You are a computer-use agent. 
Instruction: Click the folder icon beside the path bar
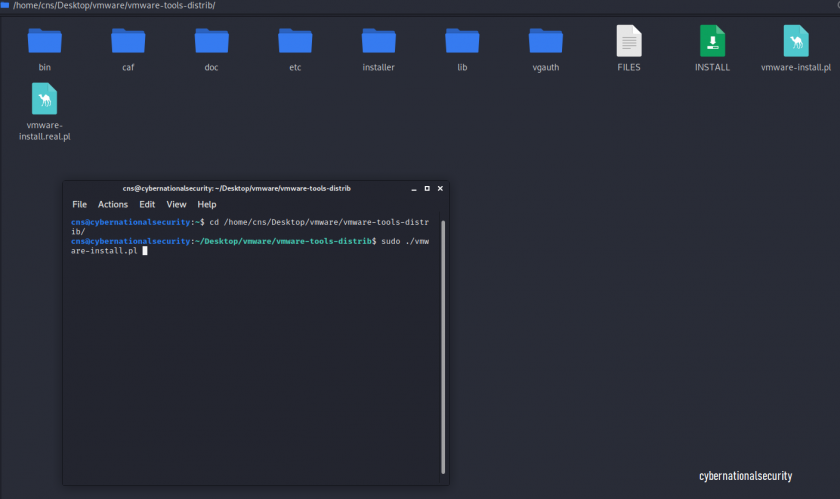[x=5, y=5]
